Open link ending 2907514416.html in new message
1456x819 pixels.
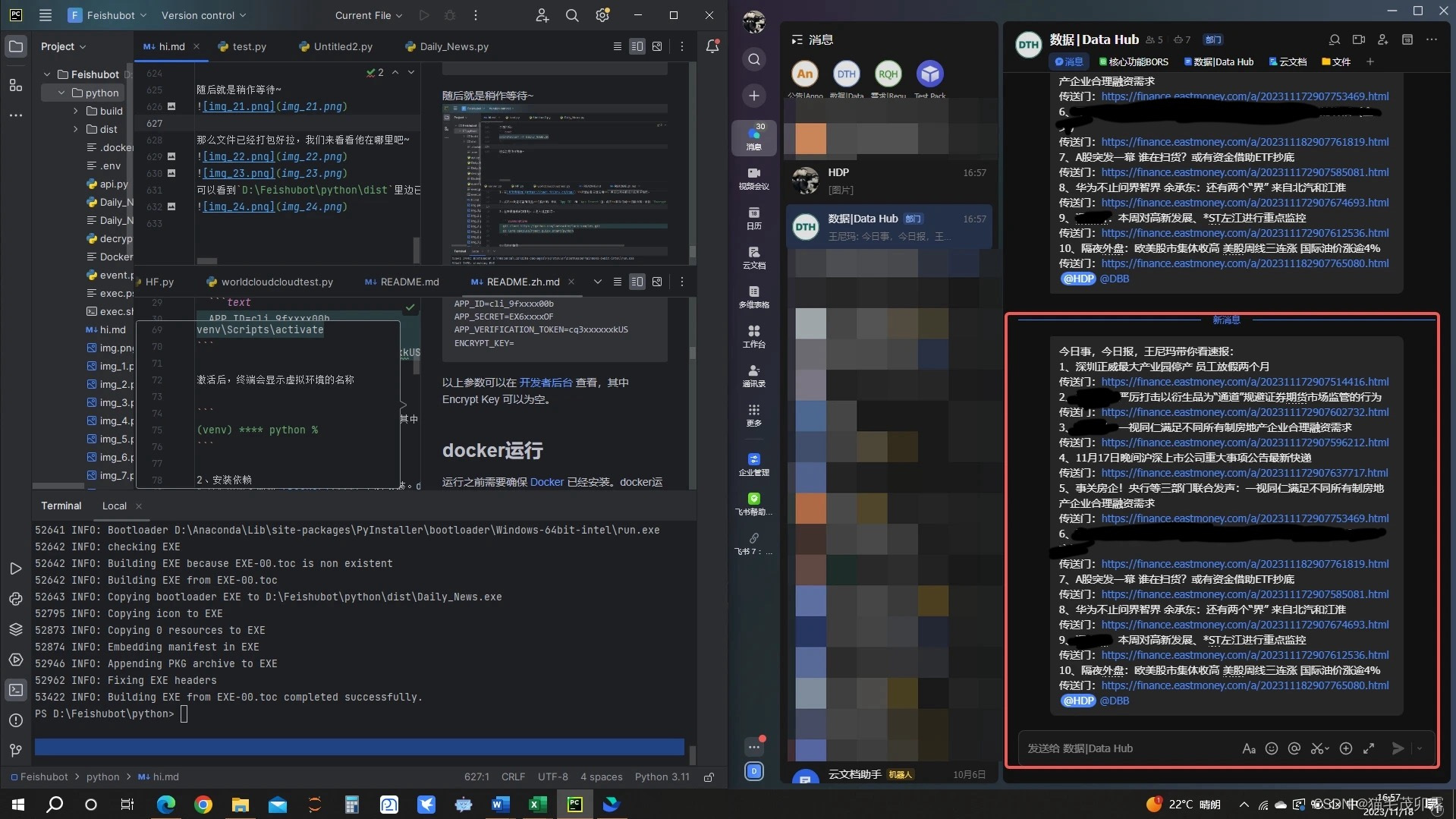pos(1244,382)
